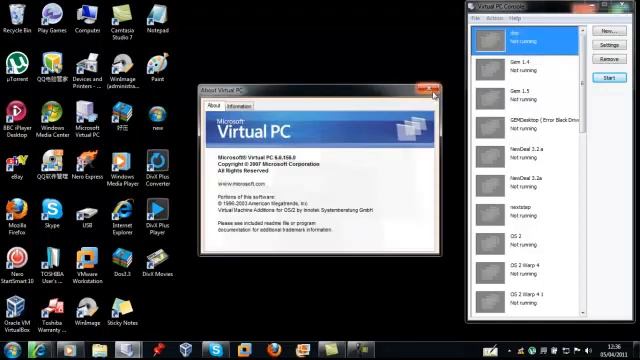The height and width of the screenshot is (360, 640).
Task: Launch BBC iPlayer Desktop icon
Action: (17, 119)
